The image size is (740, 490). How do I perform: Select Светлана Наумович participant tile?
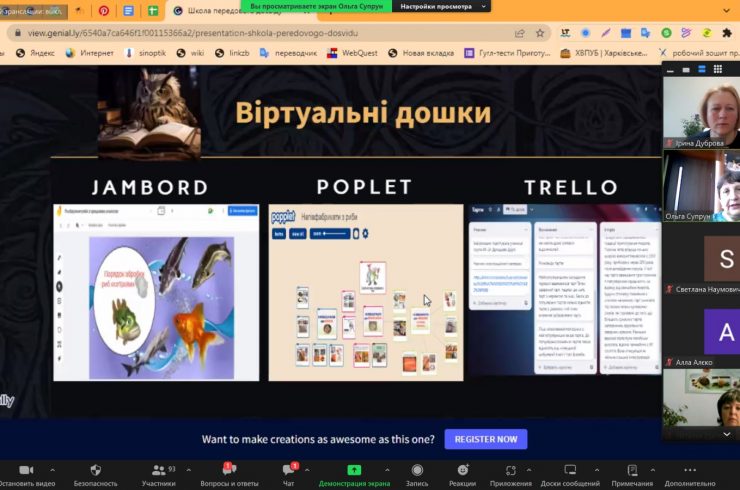click(701, 259)
